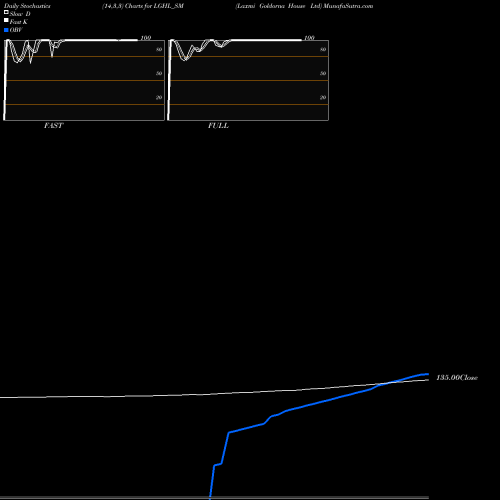Click the FULL stochastic chart panel
Screen dimensions: 500x500
[248, 80]
